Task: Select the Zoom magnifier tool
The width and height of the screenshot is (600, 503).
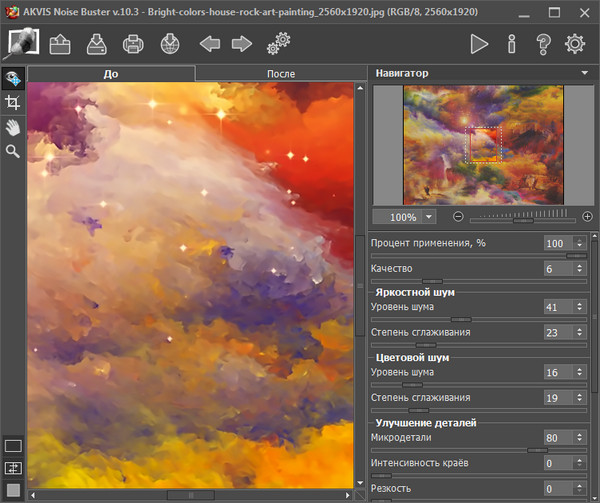Action: click(x=13, y=151)
